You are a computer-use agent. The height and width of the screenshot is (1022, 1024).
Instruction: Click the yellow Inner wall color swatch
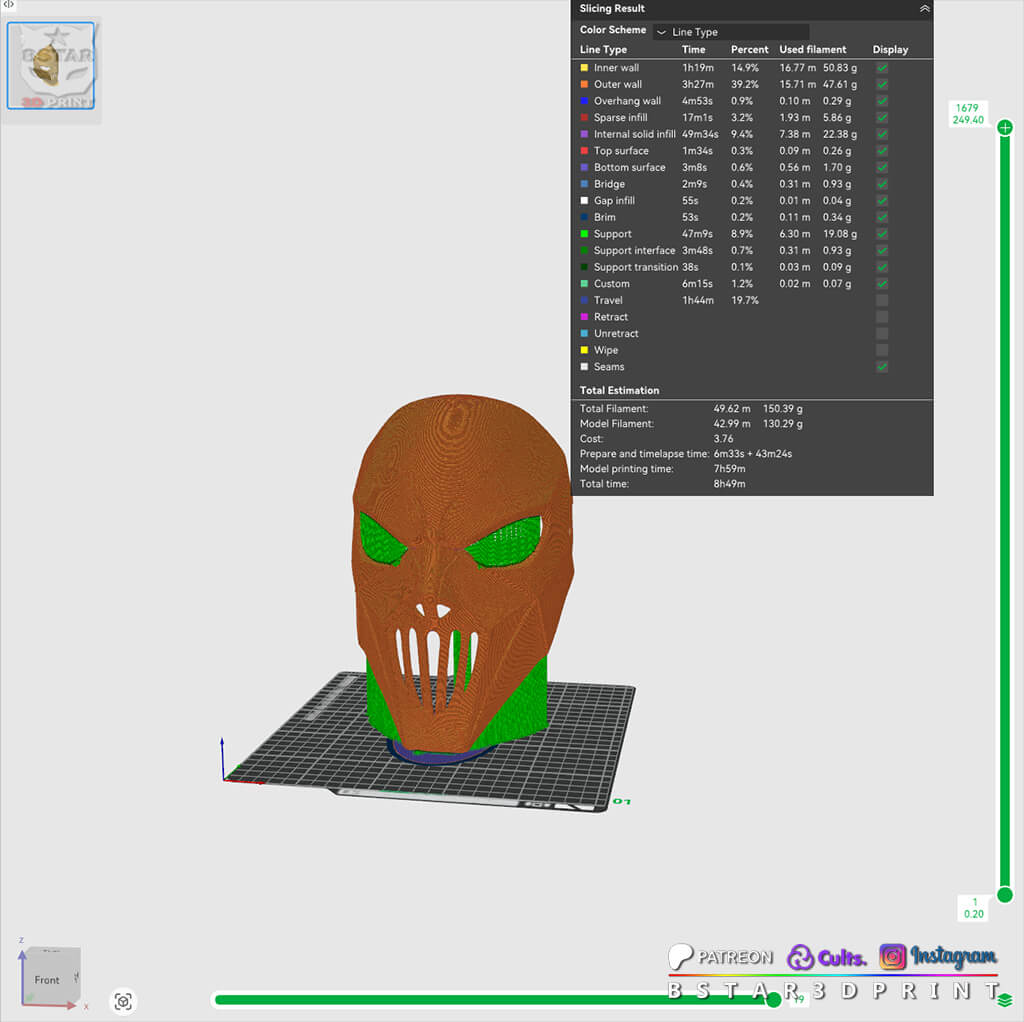584,67
